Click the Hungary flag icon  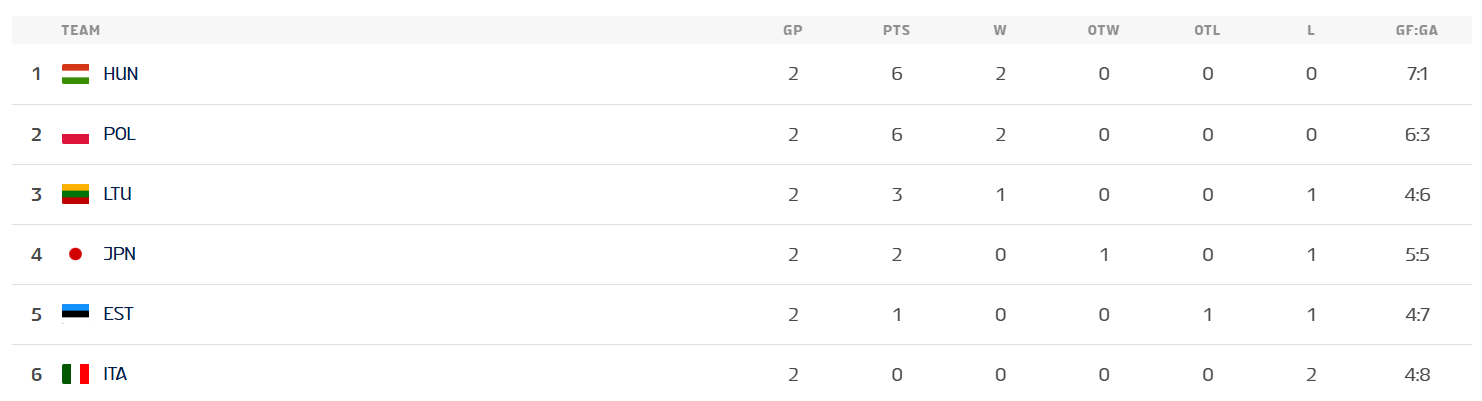[75, 74]
